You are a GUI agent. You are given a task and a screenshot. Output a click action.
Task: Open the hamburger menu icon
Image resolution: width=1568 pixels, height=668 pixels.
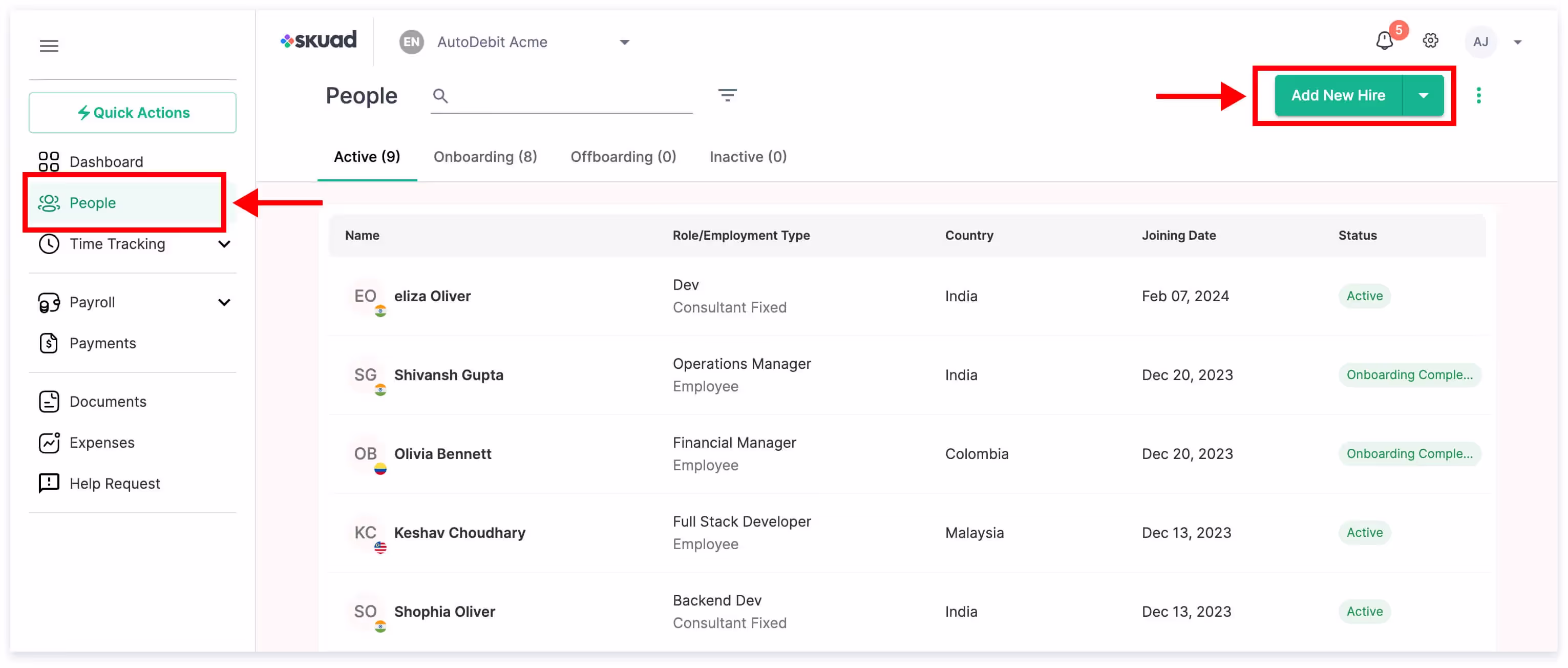(49, 46)
